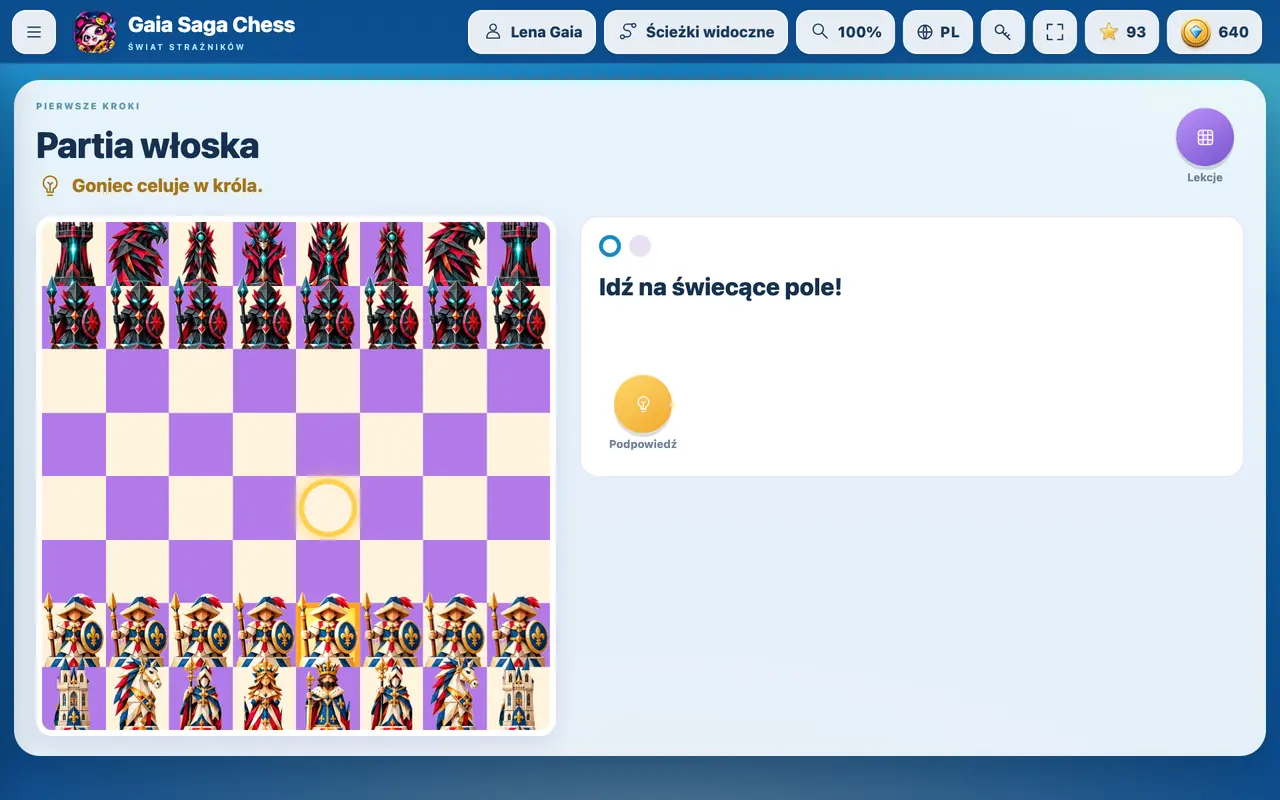Open the Lekcje lessons grid

pos(1205,137)
